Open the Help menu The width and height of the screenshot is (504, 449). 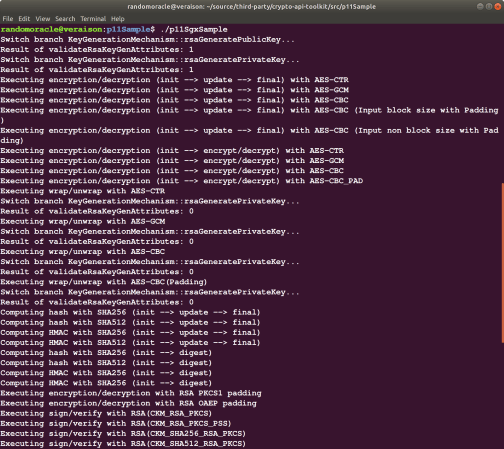[118, 19]
